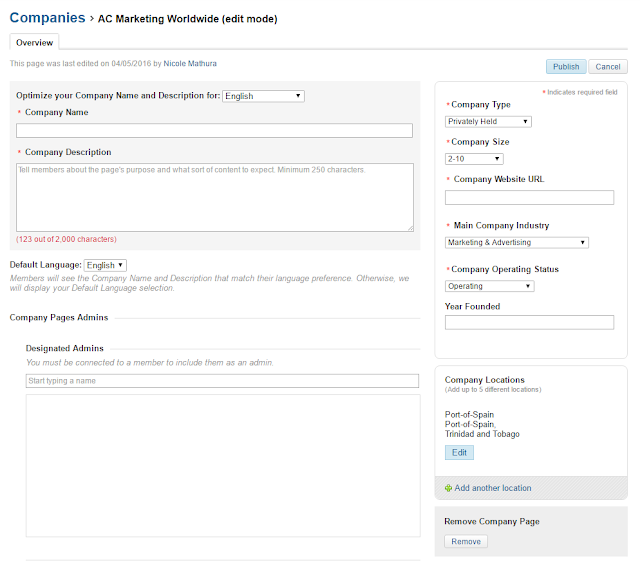Click Add another location link

[493, 488]
